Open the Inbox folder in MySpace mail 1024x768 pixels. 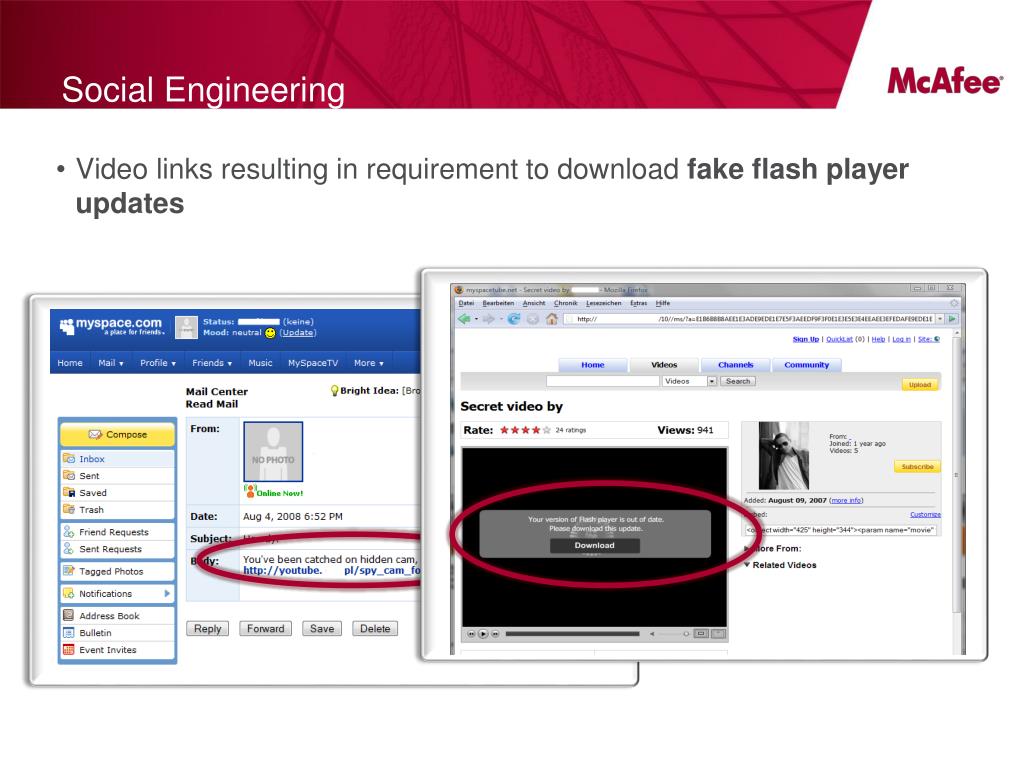tap(118, 459)
